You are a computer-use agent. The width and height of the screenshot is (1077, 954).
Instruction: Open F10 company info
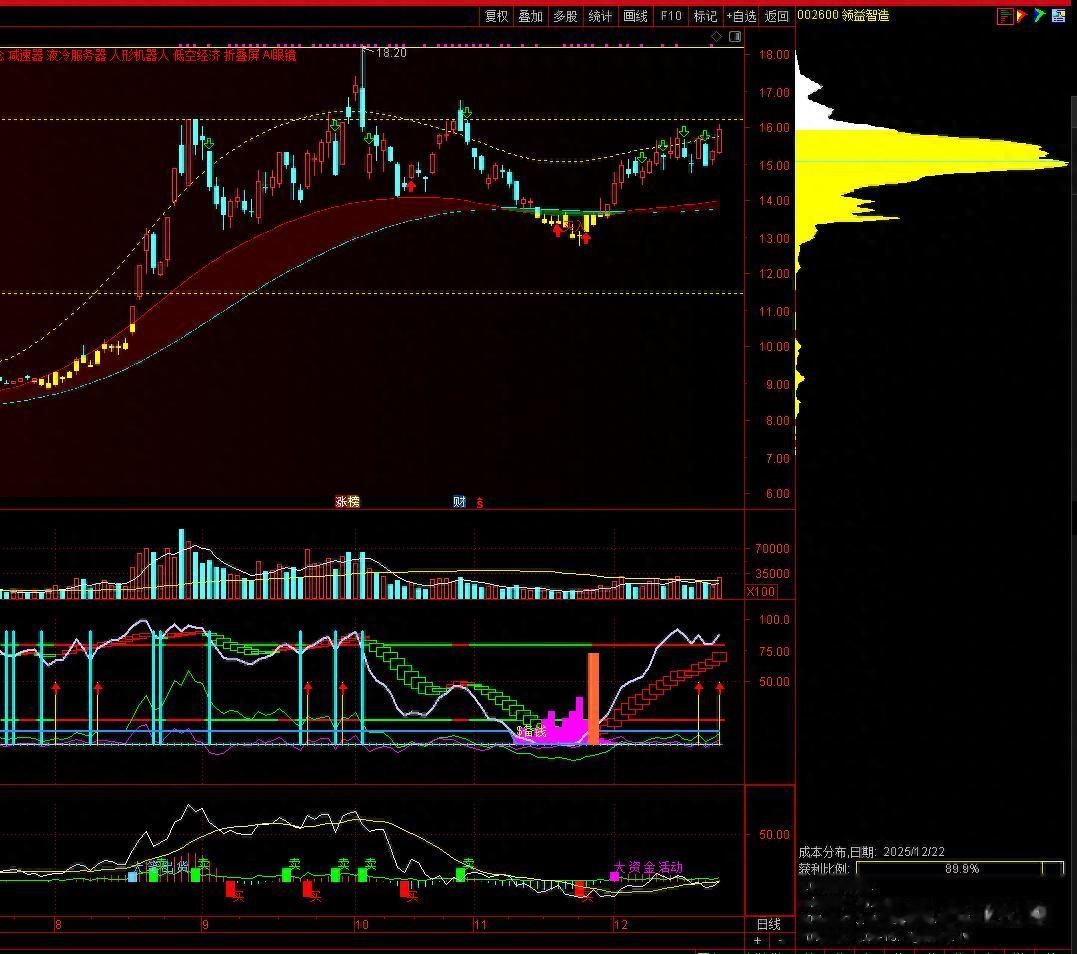(x=670, y=16)
